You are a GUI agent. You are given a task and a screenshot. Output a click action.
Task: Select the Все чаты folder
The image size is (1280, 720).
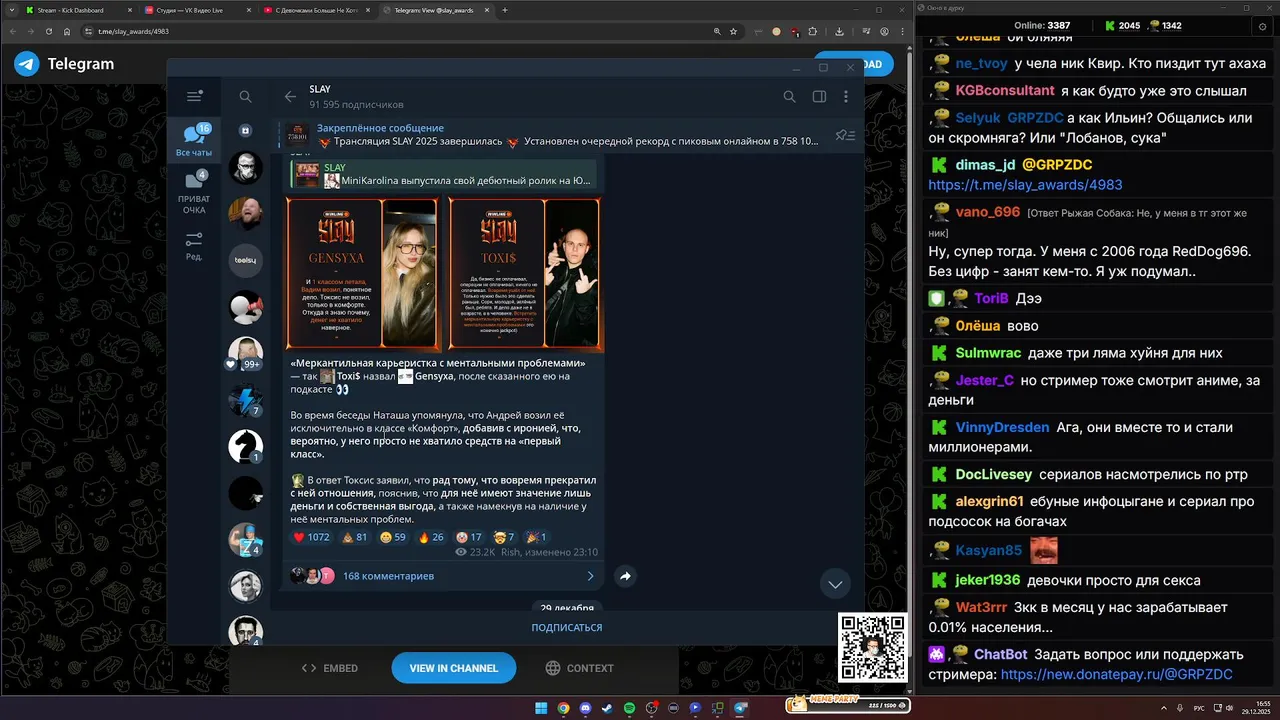(194, 140)
